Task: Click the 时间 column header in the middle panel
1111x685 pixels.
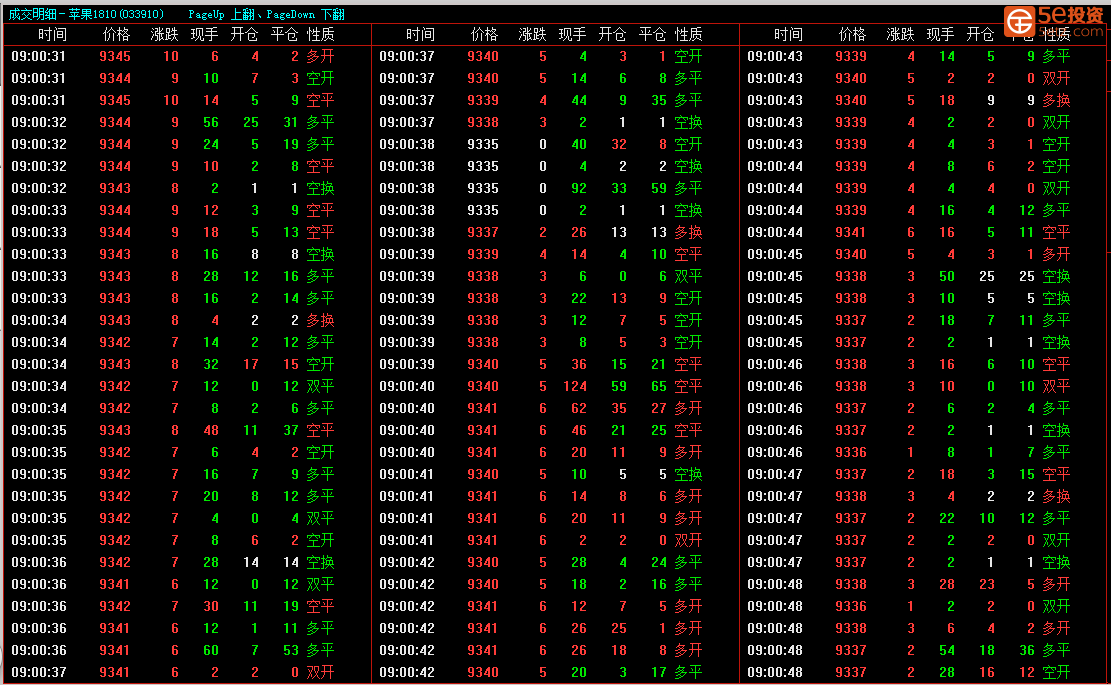Action: (x=420, y=35)
